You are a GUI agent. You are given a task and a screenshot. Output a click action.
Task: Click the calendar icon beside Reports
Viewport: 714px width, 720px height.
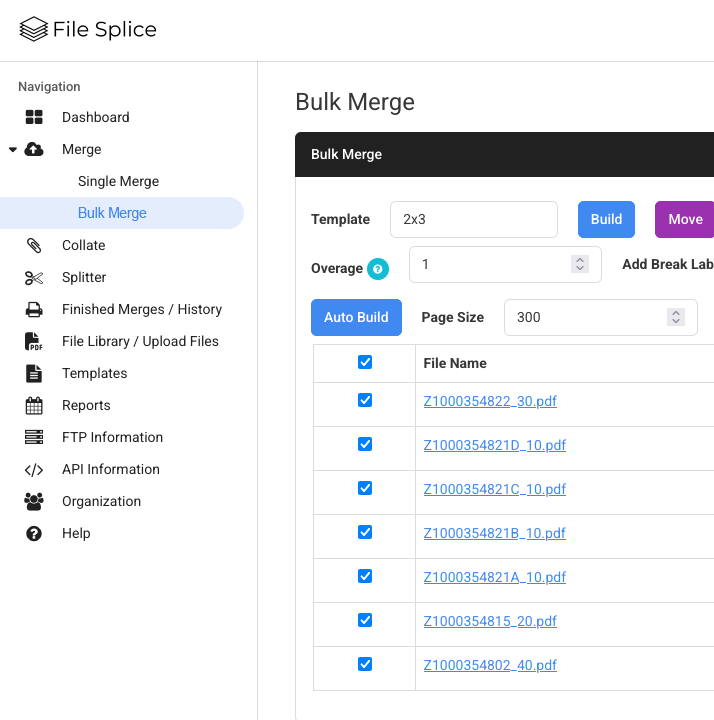34,405
